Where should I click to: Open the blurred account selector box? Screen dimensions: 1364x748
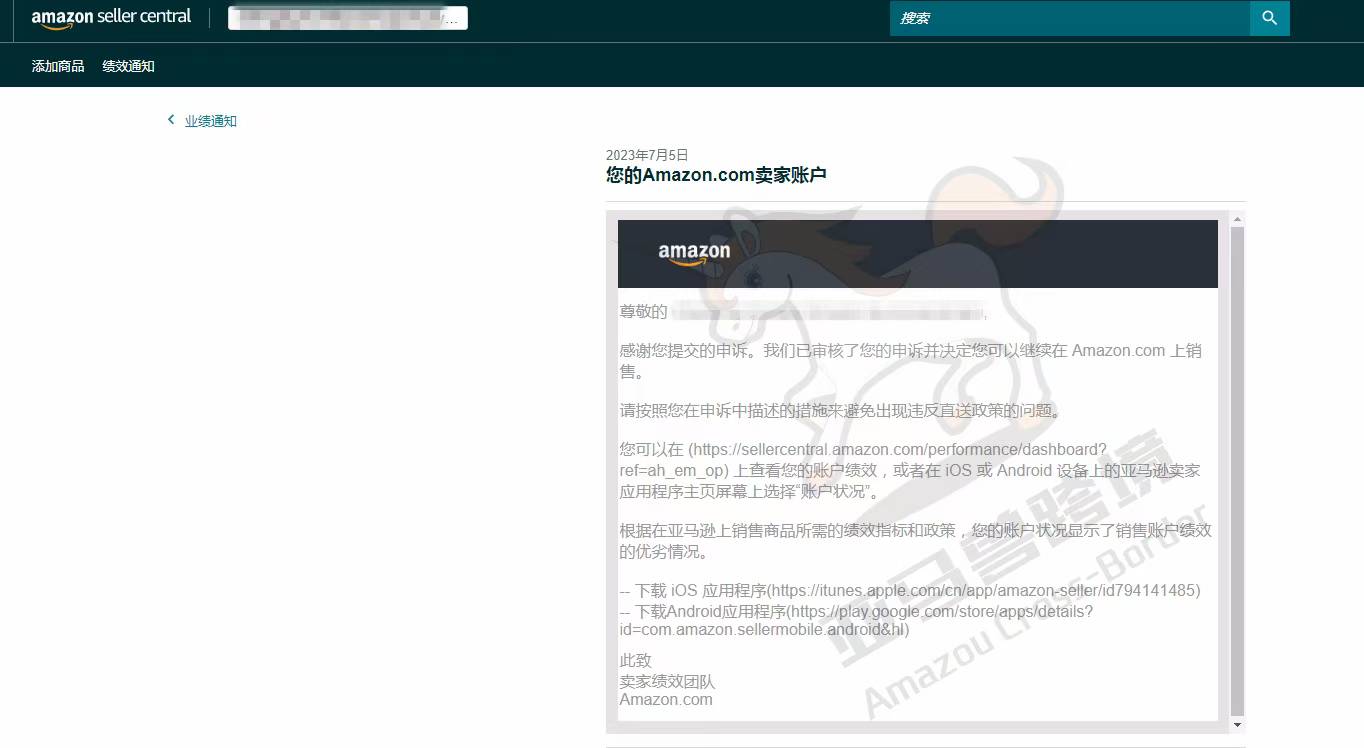[348, 18]
